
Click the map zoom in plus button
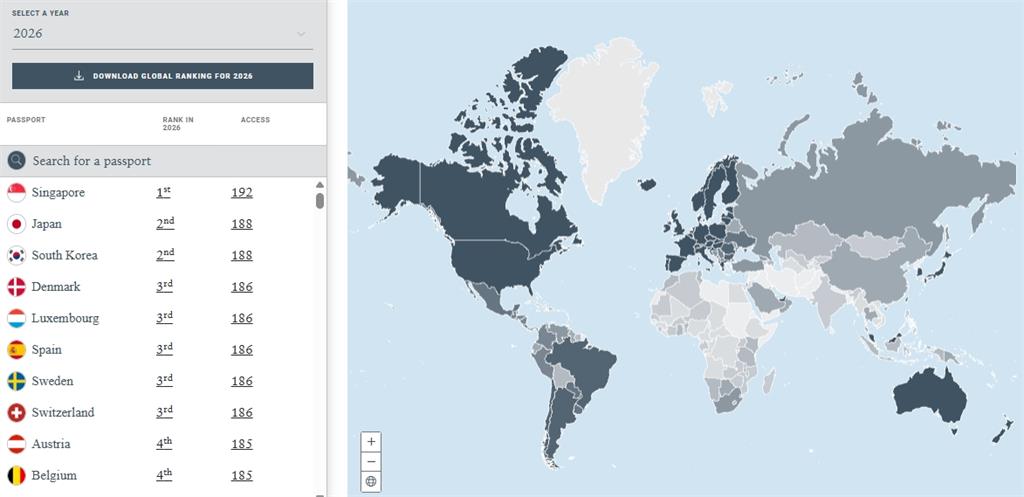pos(371,441)
